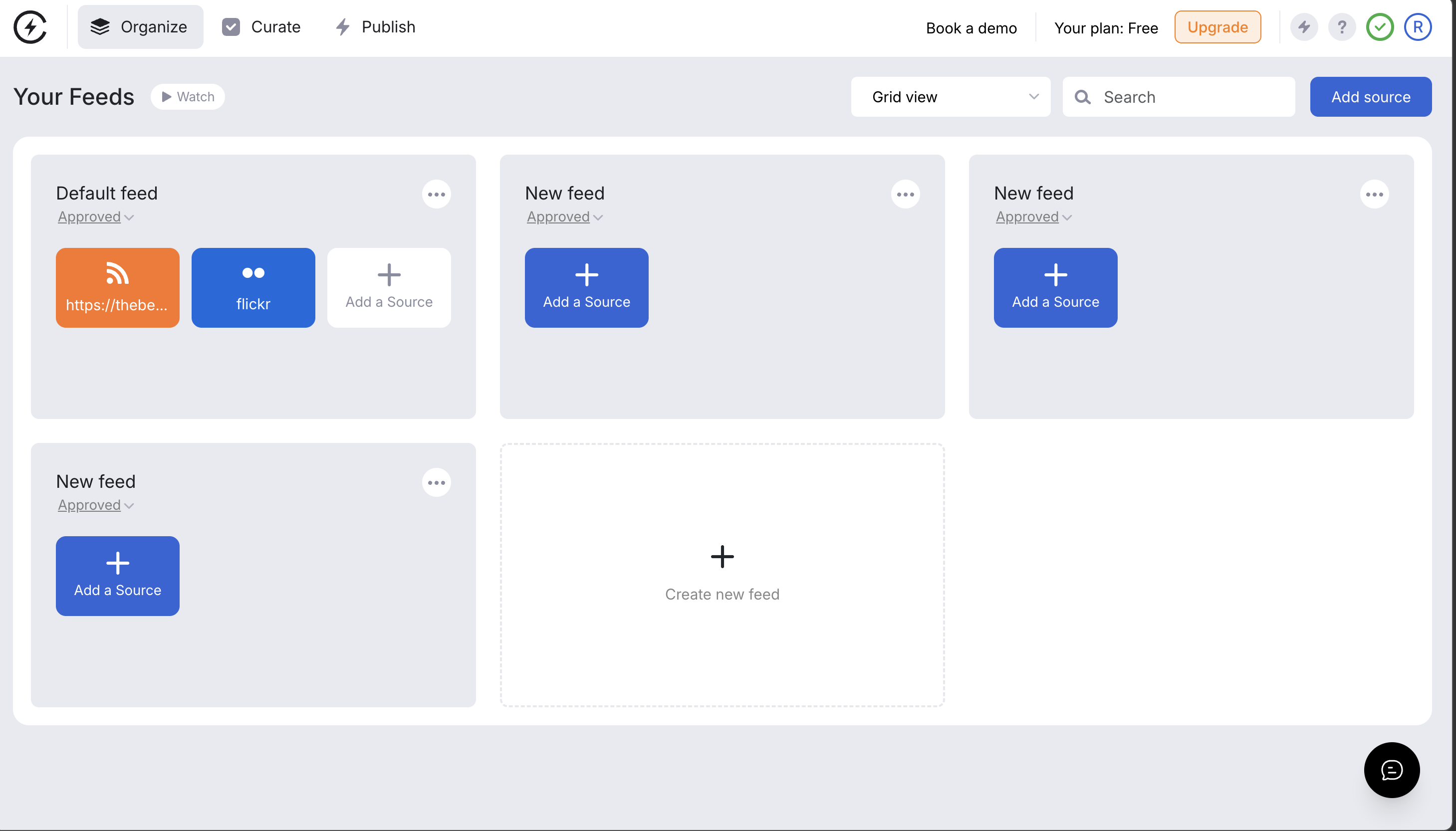The image size is (1456, 831).
Task: Open the Approved filter on bottom New feed
Action: point(95,505)
